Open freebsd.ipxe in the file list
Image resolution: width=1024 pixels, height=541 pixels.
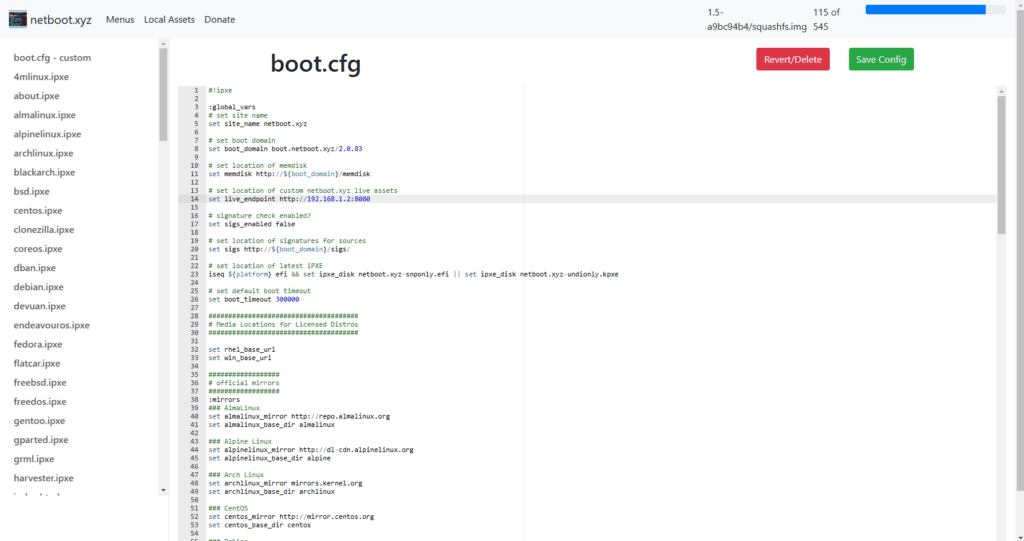click(x=40, y=382)
